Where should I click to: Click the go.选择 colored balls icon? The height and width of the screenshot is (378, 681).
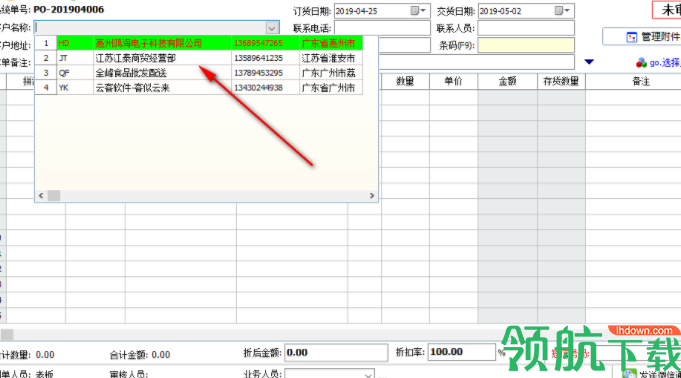point(641,63)
